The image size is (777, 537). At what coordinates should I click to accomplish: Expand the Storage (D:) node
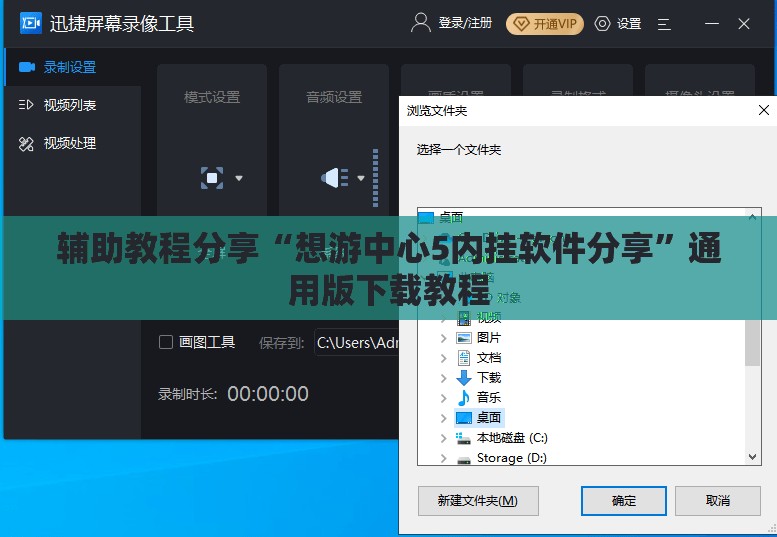(444, 458)
